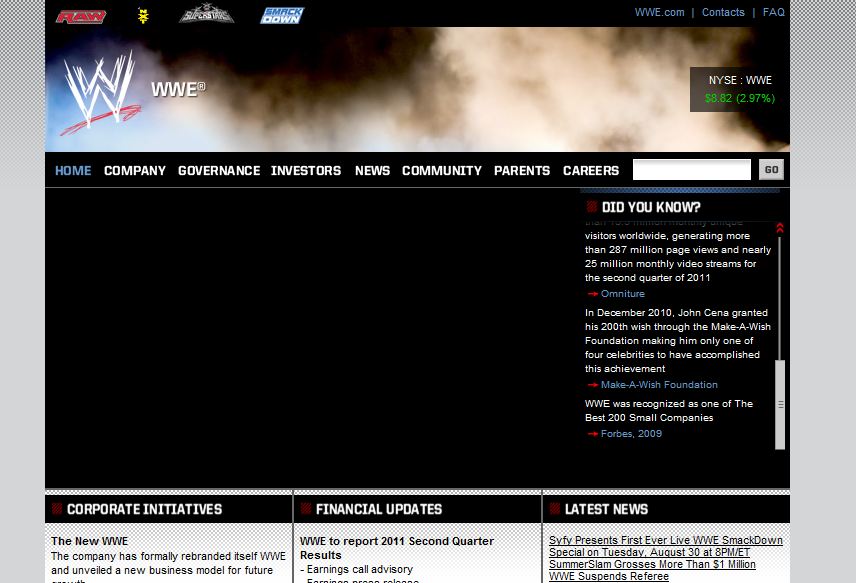Viewport: 856px width, 583px height.
Task: Open the PARENTS navigation item
Action: [x=522, y=171]
